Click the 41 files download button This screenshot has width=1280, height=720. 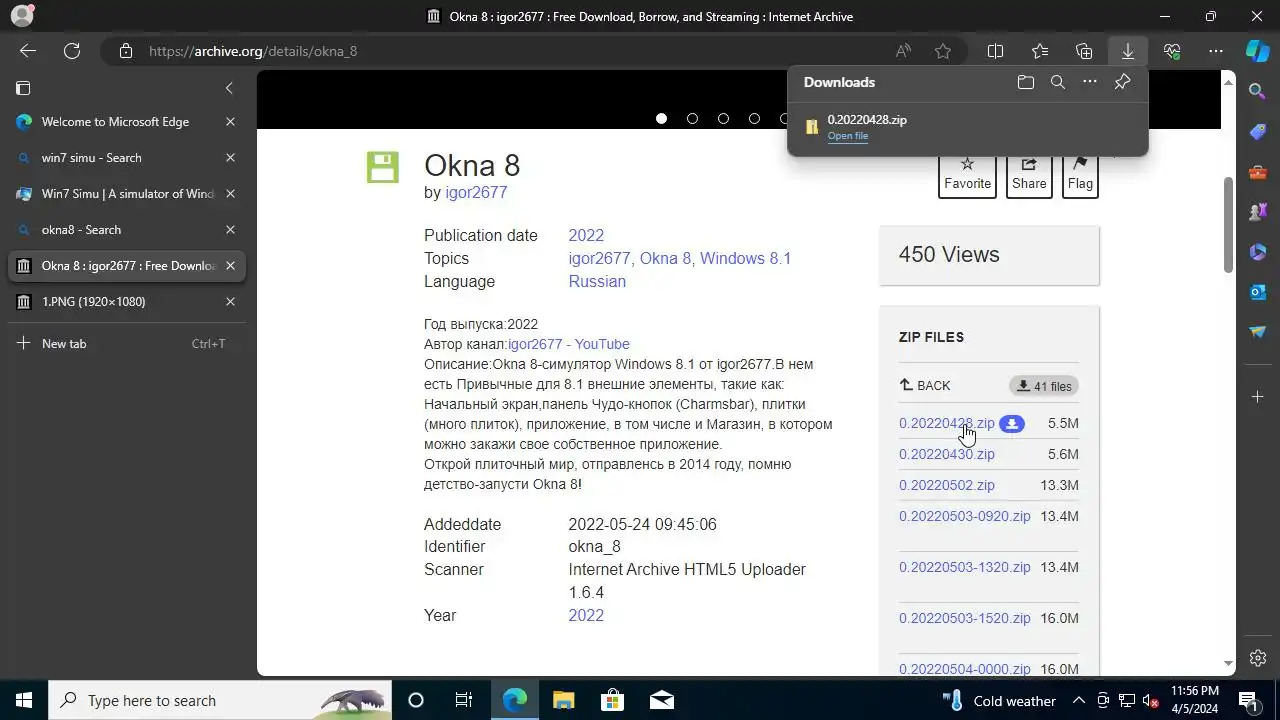pos(1043,386)
